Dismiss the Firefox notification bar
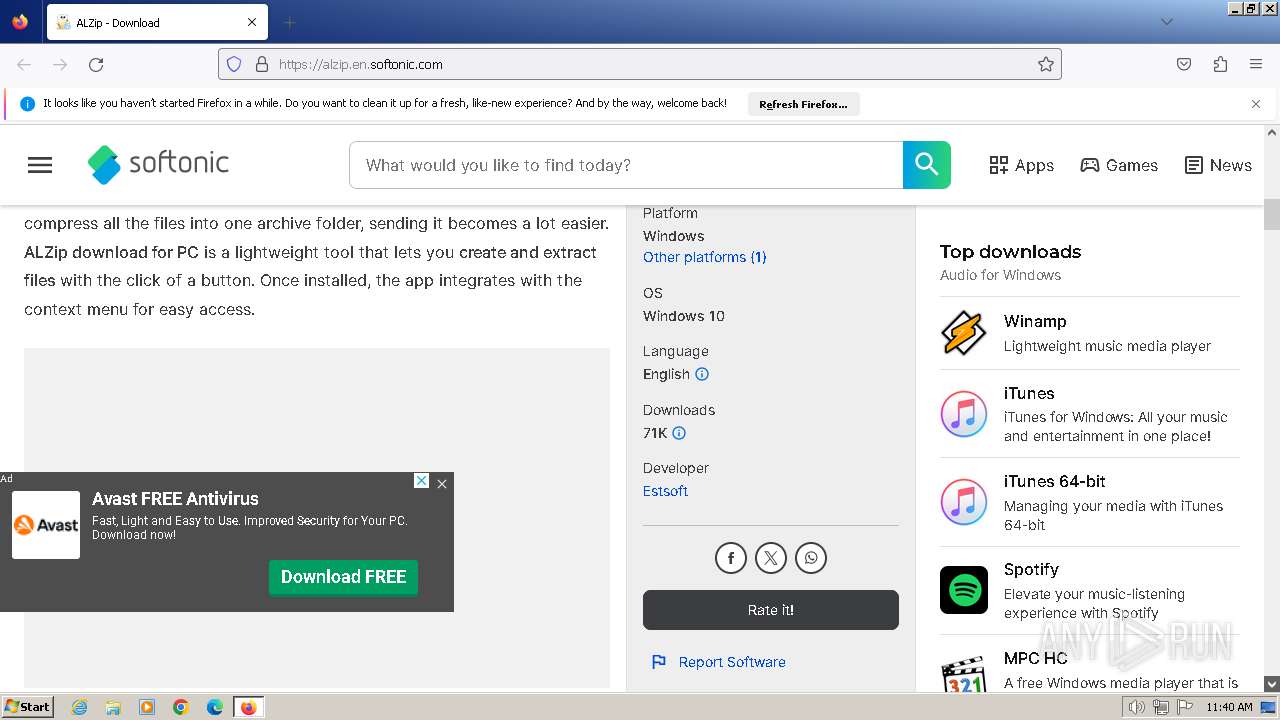The width and height of the screenshot is (1280, 720). (x=1256, y=104)
